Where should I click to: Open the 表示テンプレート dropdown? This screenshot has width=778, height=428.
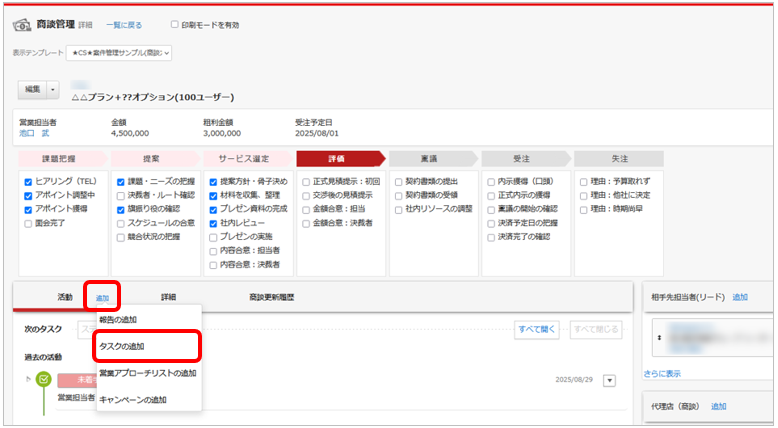pos(119,52)
